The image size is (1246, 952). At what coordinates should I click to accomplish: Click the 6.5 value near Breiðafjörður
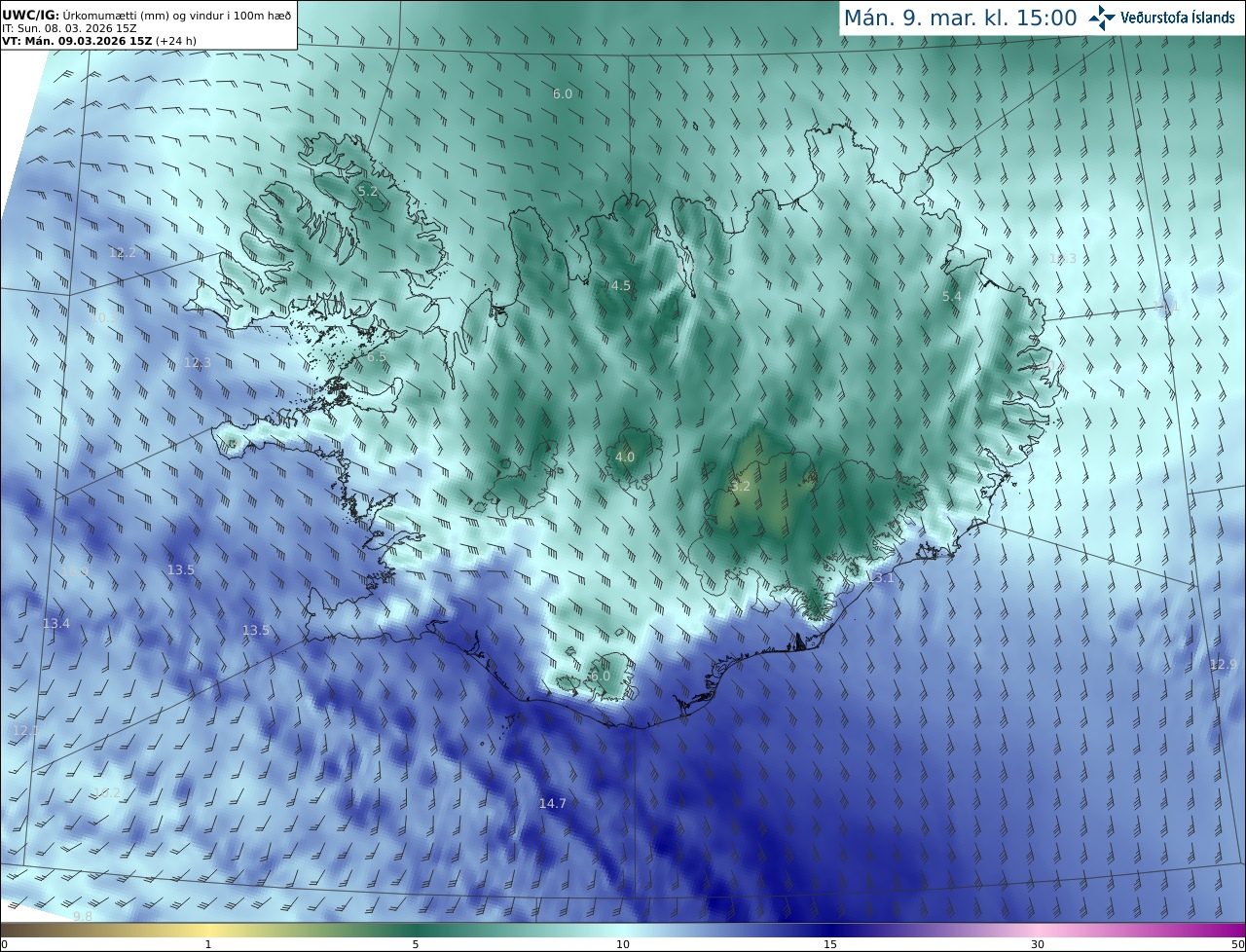377,357
